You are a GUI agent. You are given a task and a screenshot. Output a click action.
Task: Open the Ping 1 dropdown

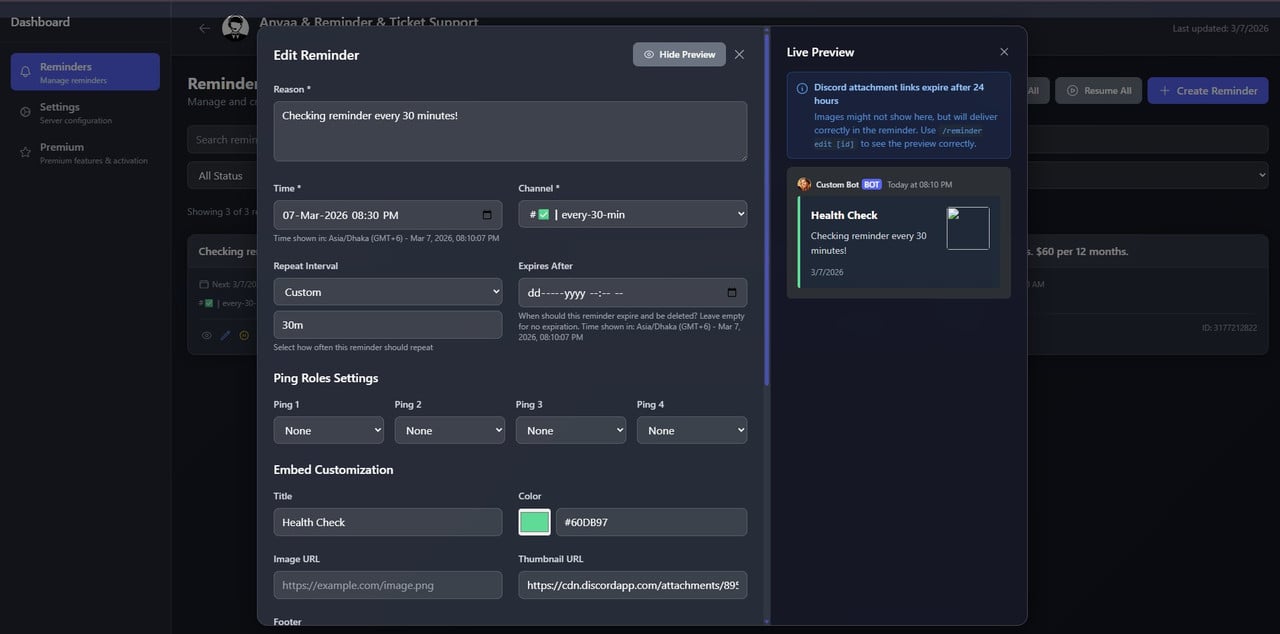coord(328,429)
